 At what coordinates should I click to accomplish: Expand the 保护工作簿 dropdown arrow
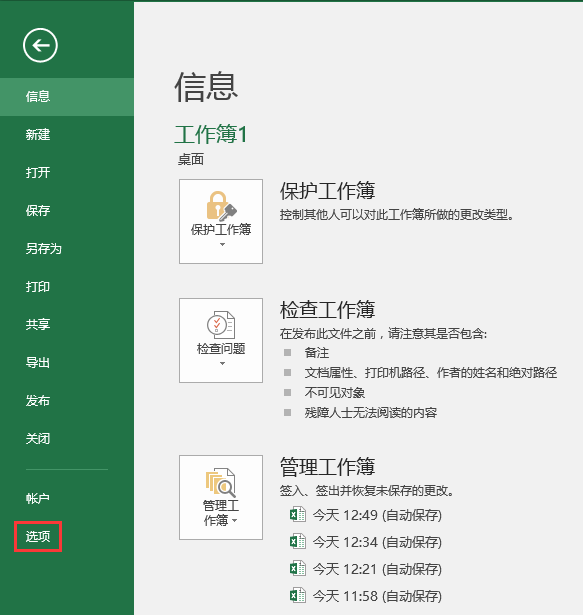tap(222, 244)
